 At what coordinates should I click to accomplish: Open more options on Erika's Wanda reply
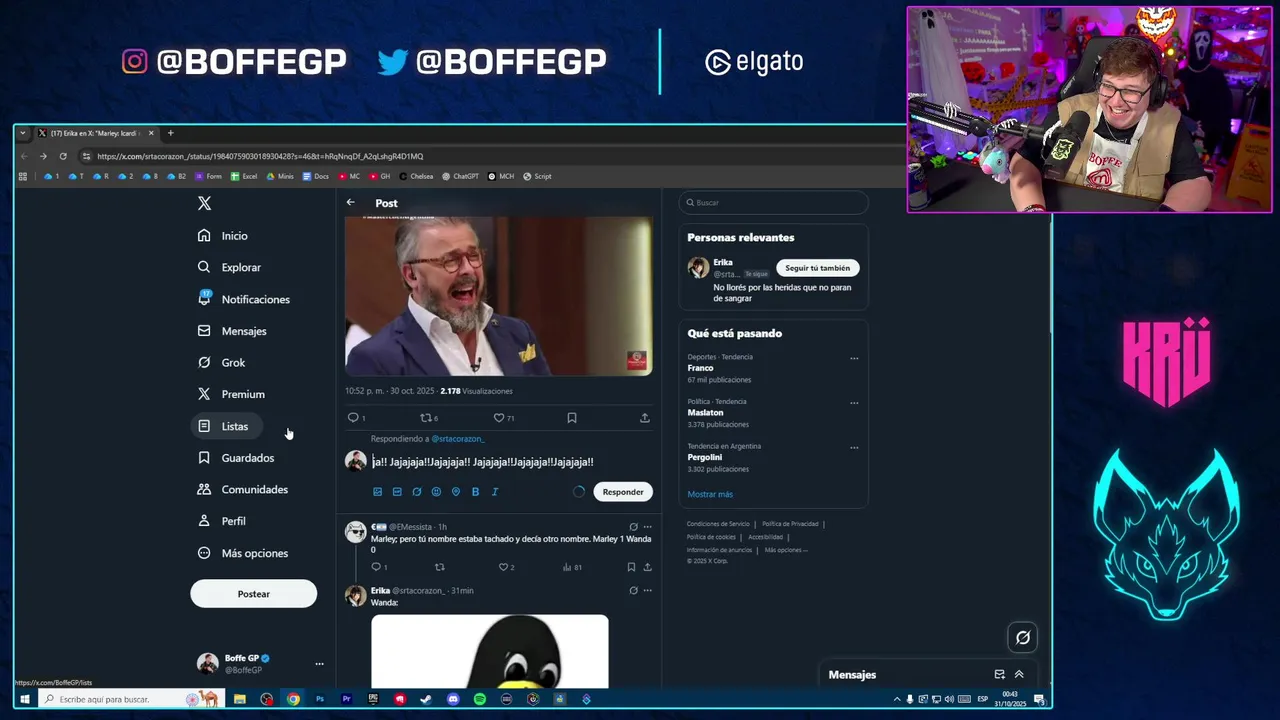tap(647, 591)
